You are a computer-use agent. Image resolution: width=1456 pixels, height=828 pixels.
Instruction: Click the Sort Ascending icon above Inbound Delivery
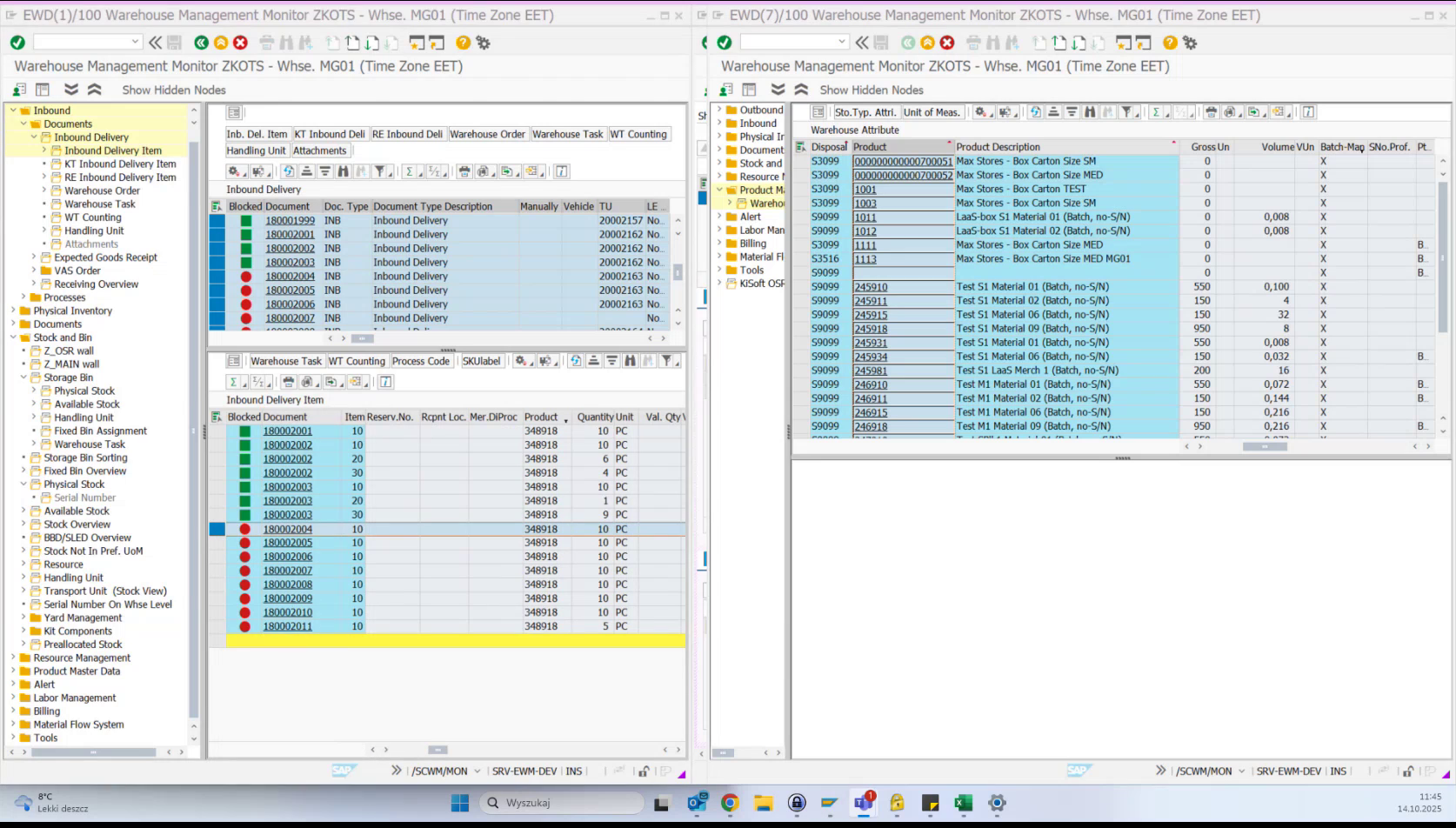tap(307, 171)
